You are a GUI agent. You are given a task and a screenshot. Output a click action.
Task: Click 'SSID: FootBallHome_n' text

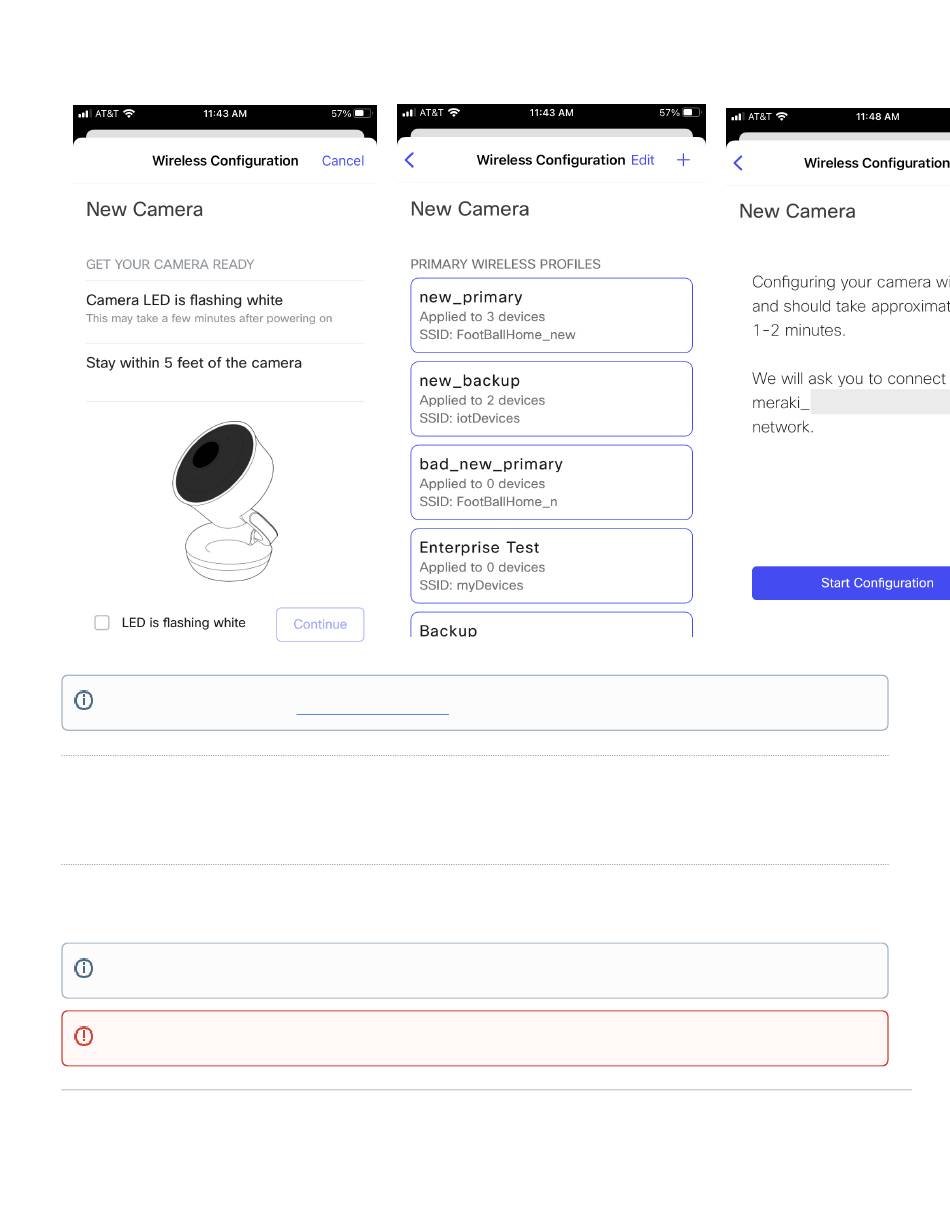tap(488, 502)
